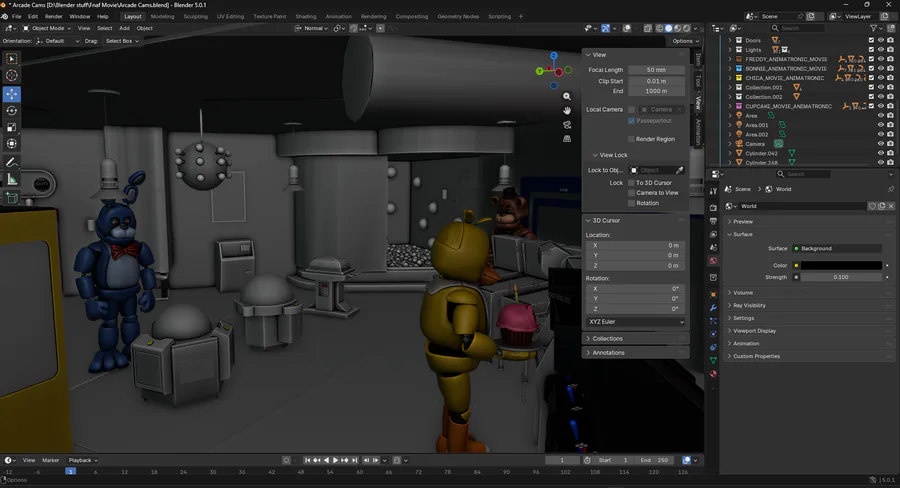The image size is (900, 488).
Task: Check the Lock To 3D Cursor option
Action: [631, 183]
